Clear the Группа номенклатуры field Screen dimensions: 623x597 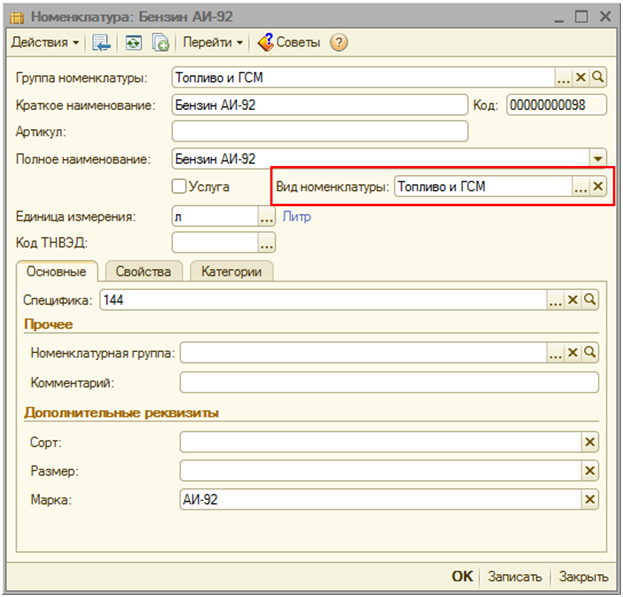(x=581, y=78)
